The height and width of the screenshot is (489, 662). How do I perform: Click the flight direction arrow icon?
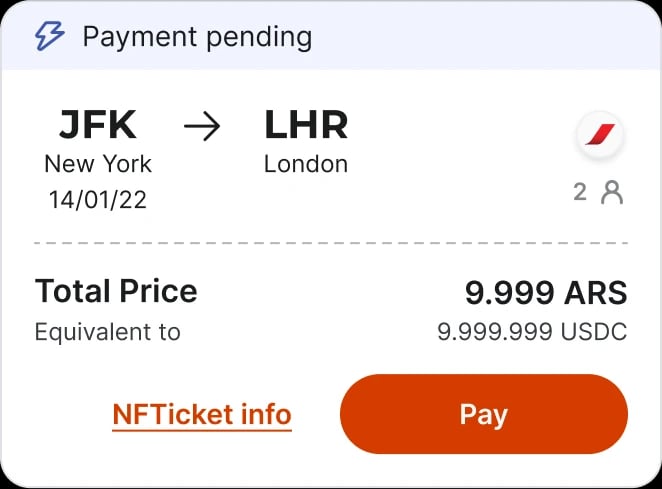point(204,127)
